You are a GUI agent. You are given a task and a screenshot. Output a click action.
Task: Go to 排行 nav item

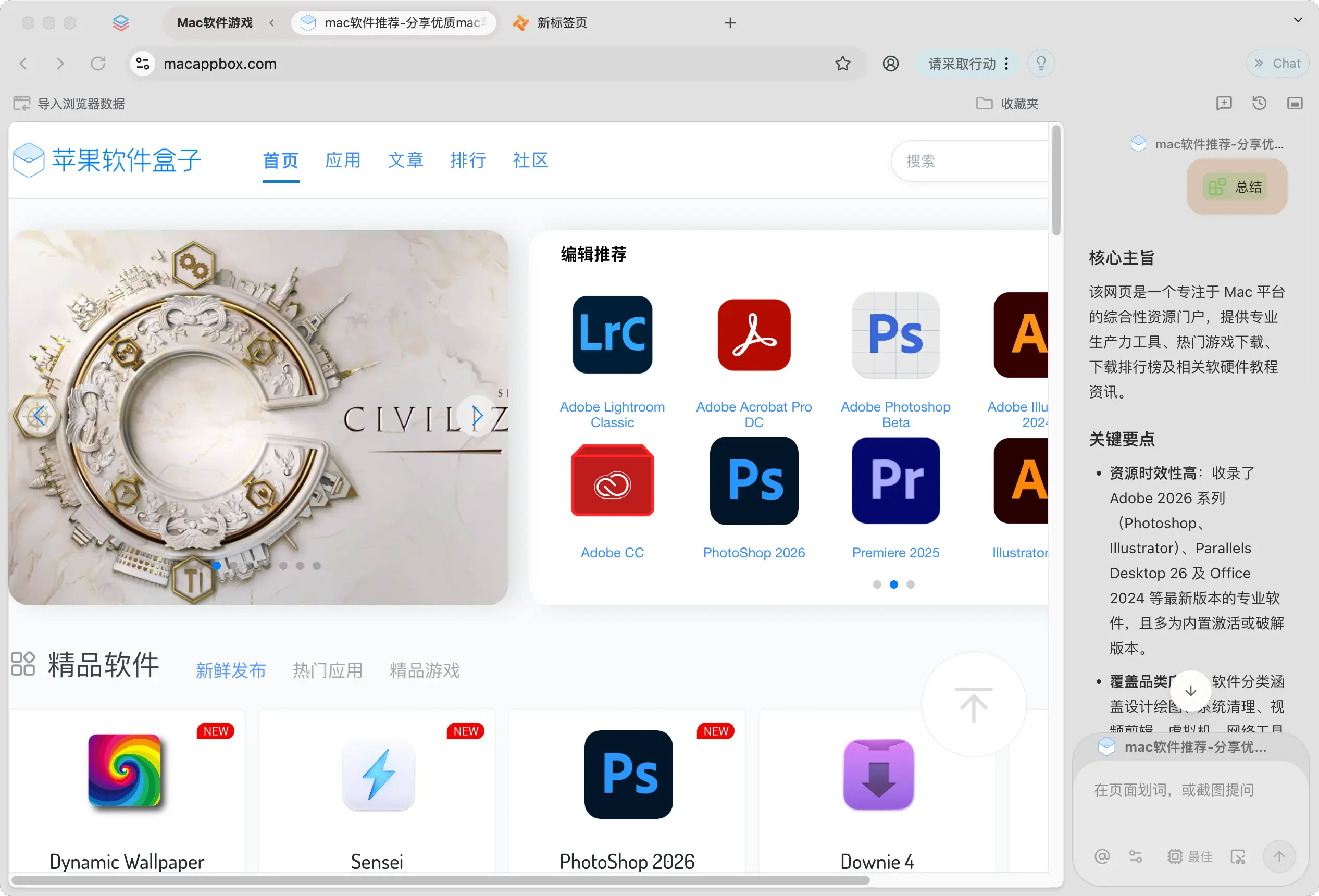[x=468, y=160]
